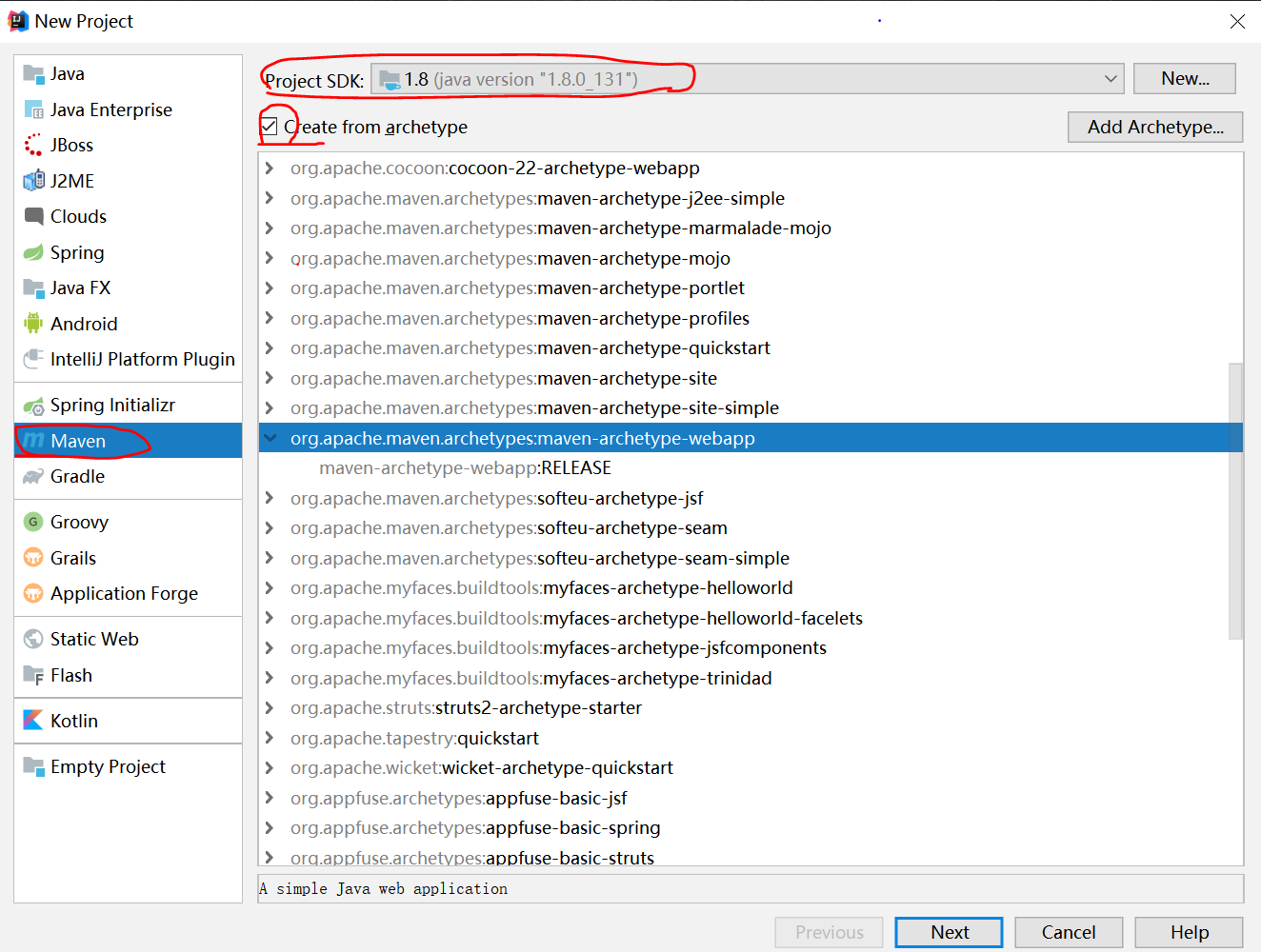
Task: Collapse the maven-archetype-webapp node
Action: coord(270,438)
